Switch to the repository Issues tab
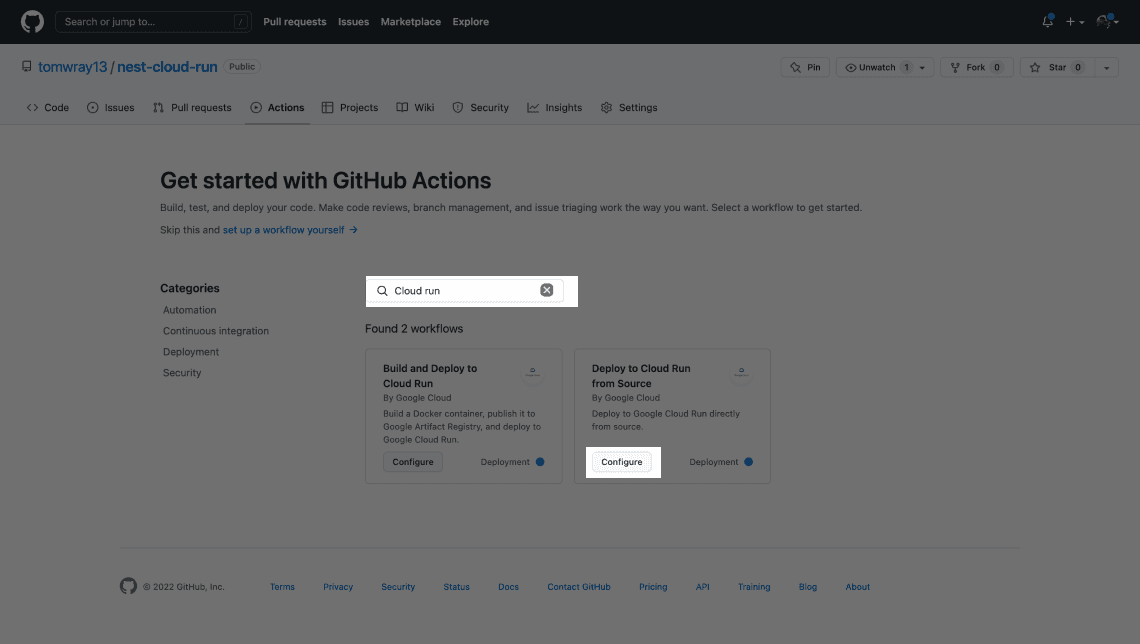The height and width of the screenshot is (644, 1140). [x=111, y=108]
